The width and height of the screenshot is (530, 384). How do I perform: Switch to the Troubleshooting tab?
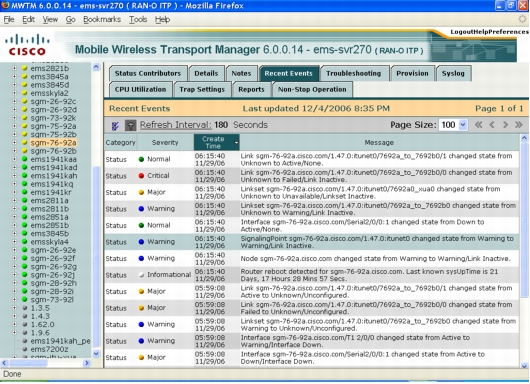354,73
